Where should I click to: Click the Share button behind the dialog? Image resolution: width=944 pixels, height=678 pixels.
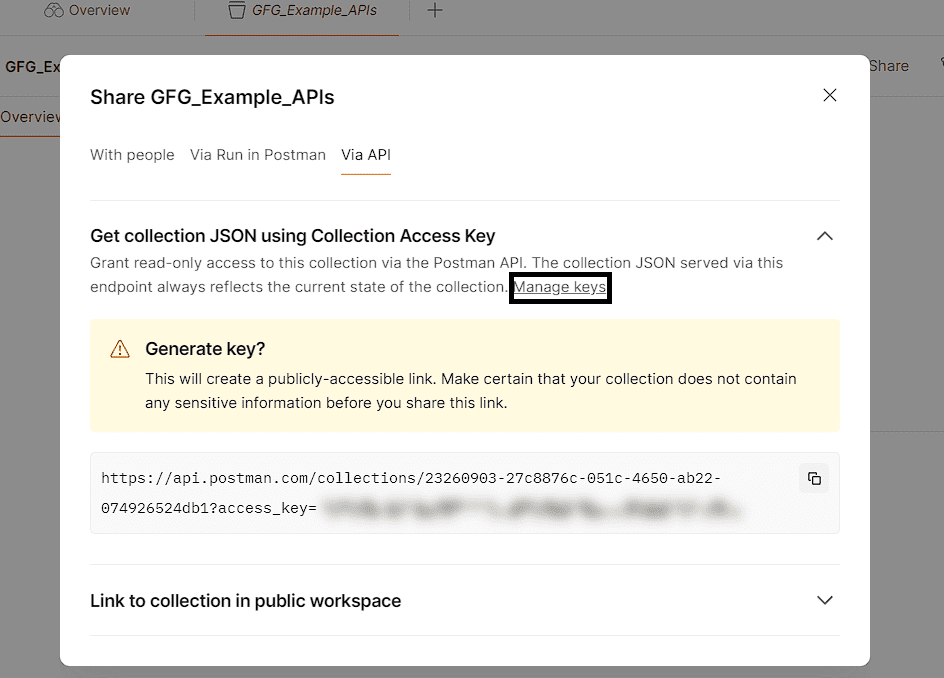889,66
